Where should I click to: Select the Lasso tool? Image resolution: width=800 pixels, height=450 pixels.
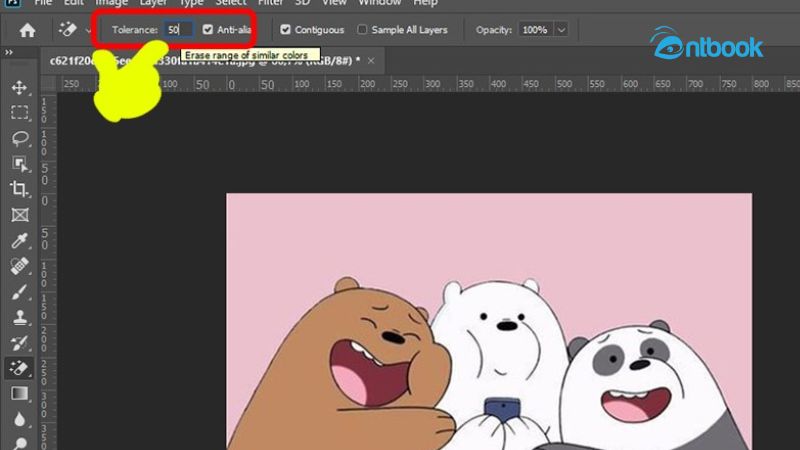19,138
